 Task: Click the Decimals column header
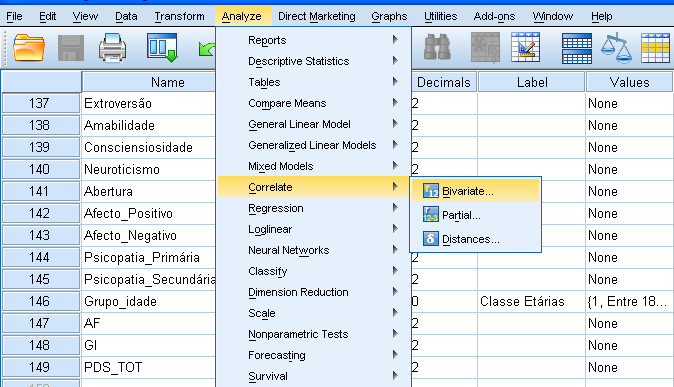click(x=444, y=82)
